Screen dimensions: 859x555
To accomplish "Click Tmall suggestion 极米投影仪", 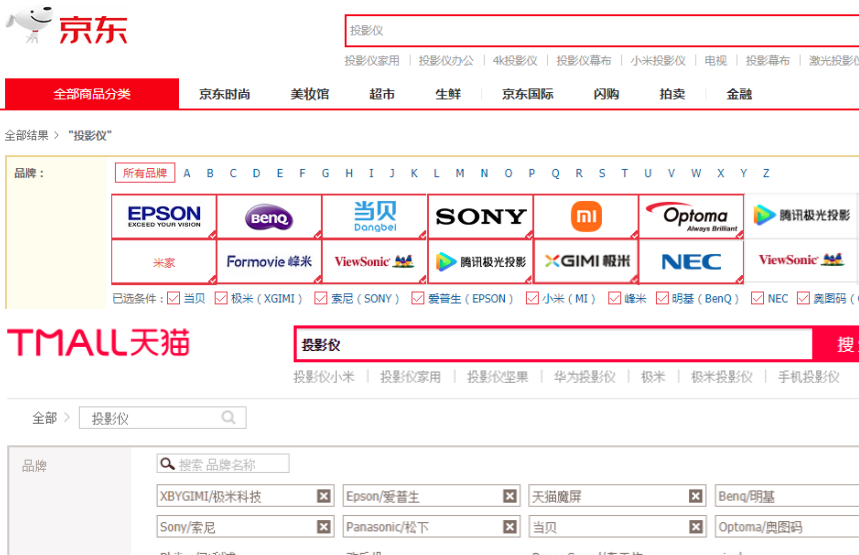I will click(721, 377).
